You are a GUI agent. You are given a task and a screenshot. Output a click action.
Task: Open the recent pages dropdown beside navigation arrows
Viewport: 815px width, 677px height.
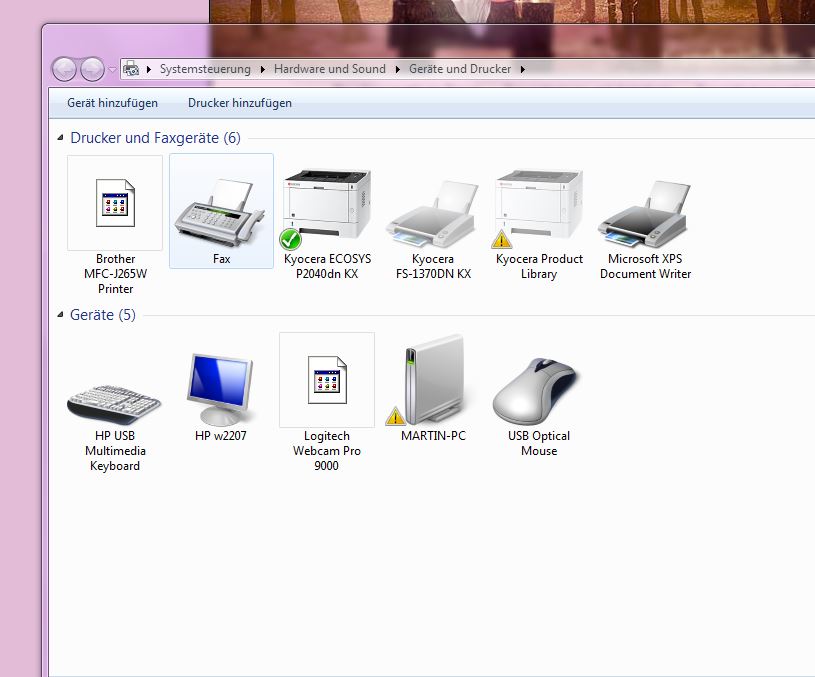pyautogui.click(x=112, y=69)
